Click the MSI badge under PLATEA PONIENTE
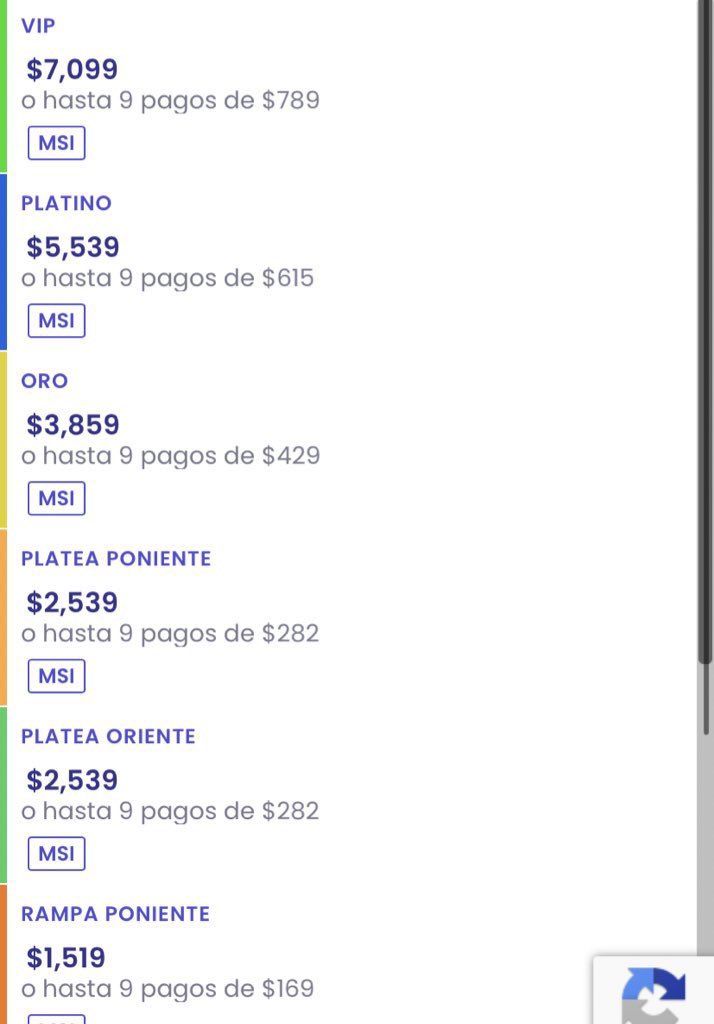This screenshot has height=1024, width=714. (x=56, y=676)
